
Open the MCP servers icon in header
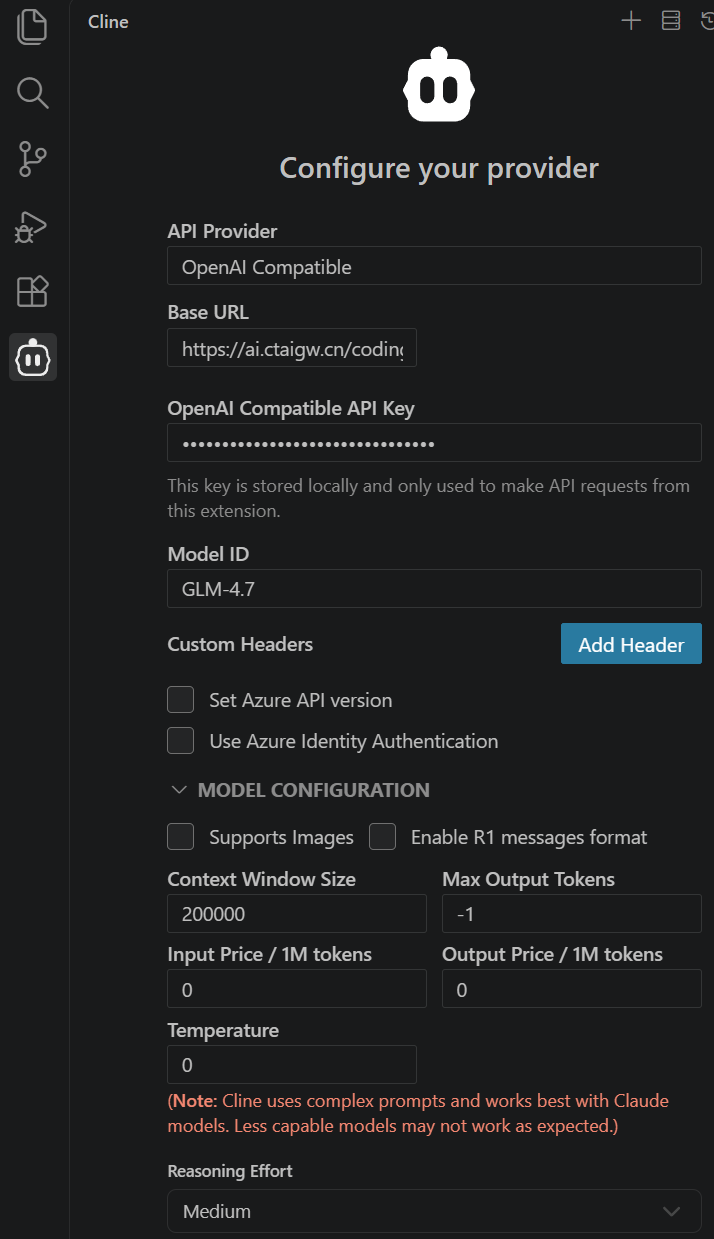coord(671,21)
